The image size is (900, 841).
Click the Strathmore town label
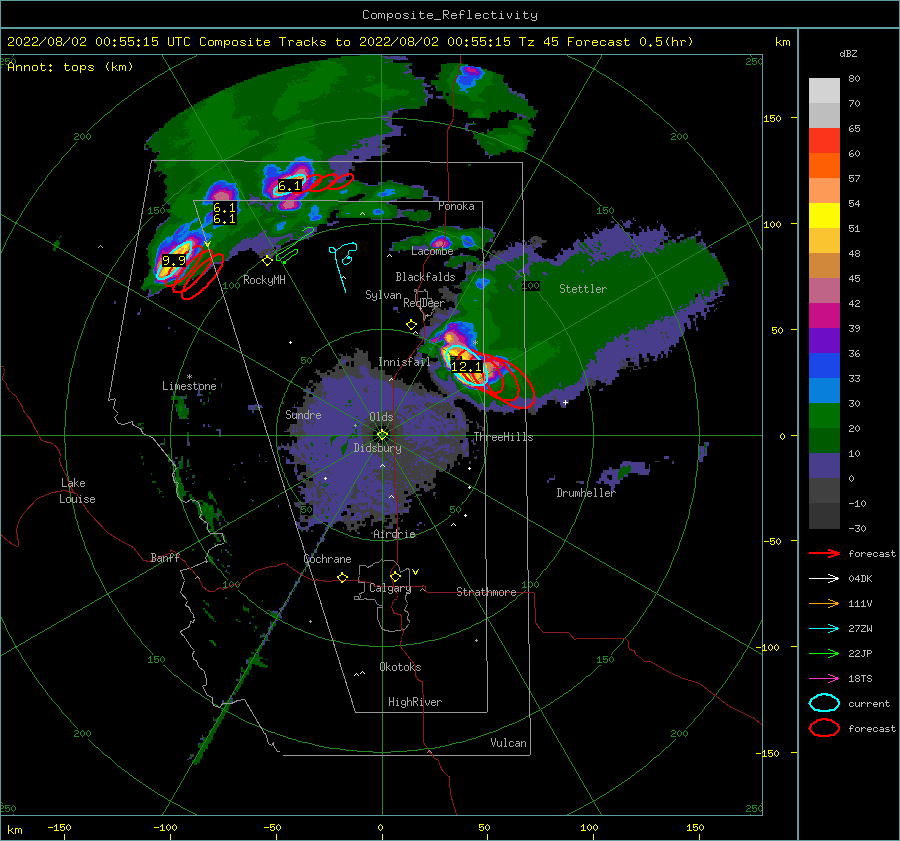(486, 592)
